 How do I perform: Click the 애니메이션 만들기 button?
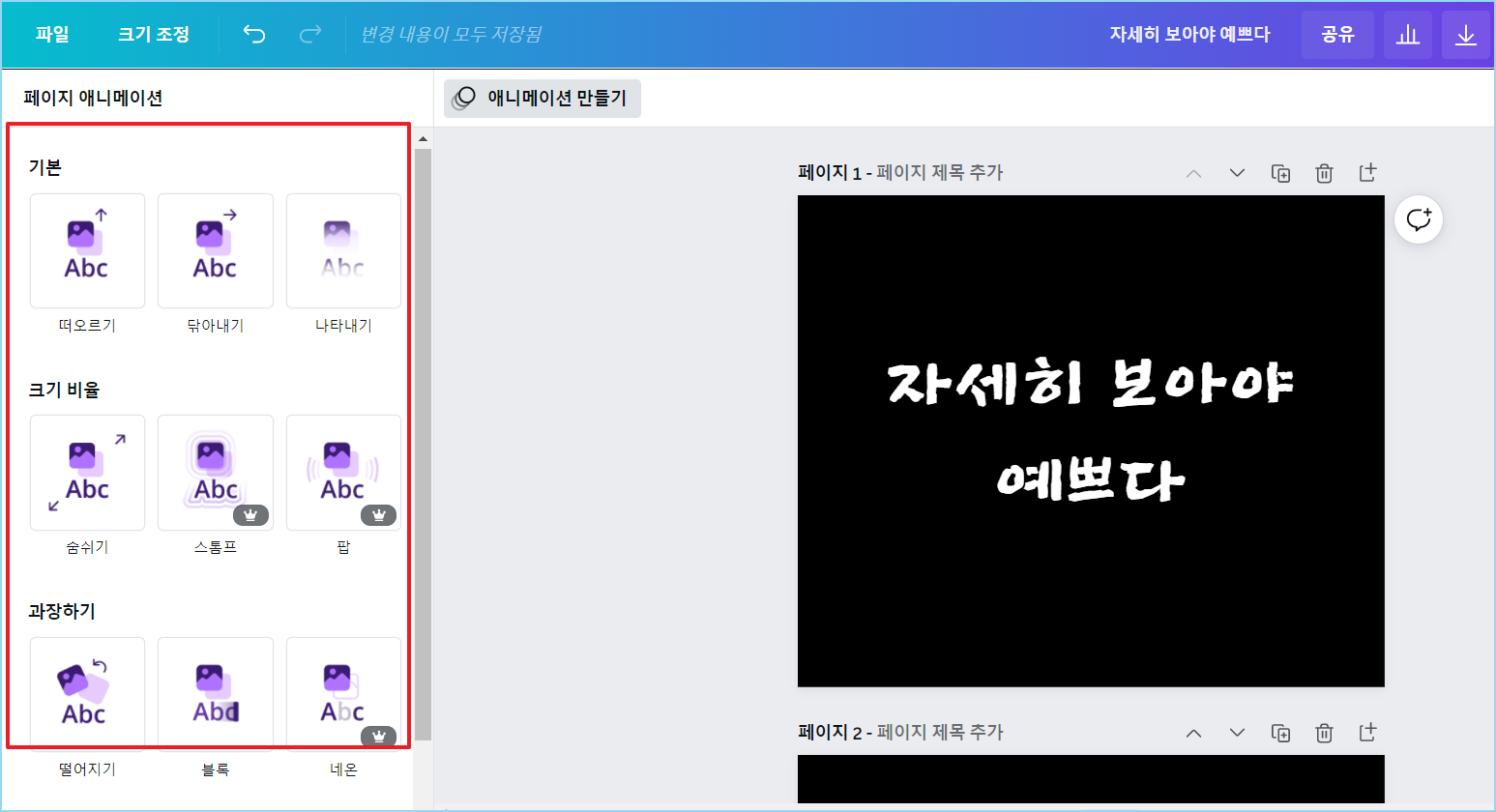point(542,98)
